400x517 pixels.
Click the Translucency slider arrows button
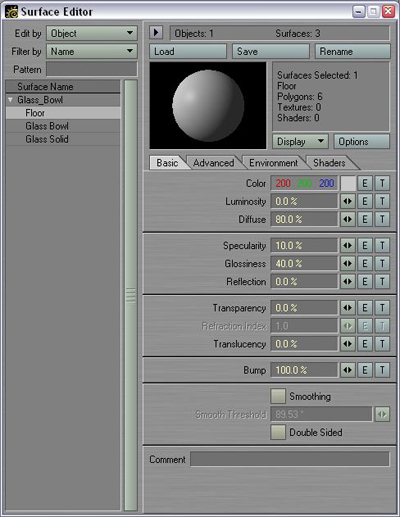click(x=347, y=344)
